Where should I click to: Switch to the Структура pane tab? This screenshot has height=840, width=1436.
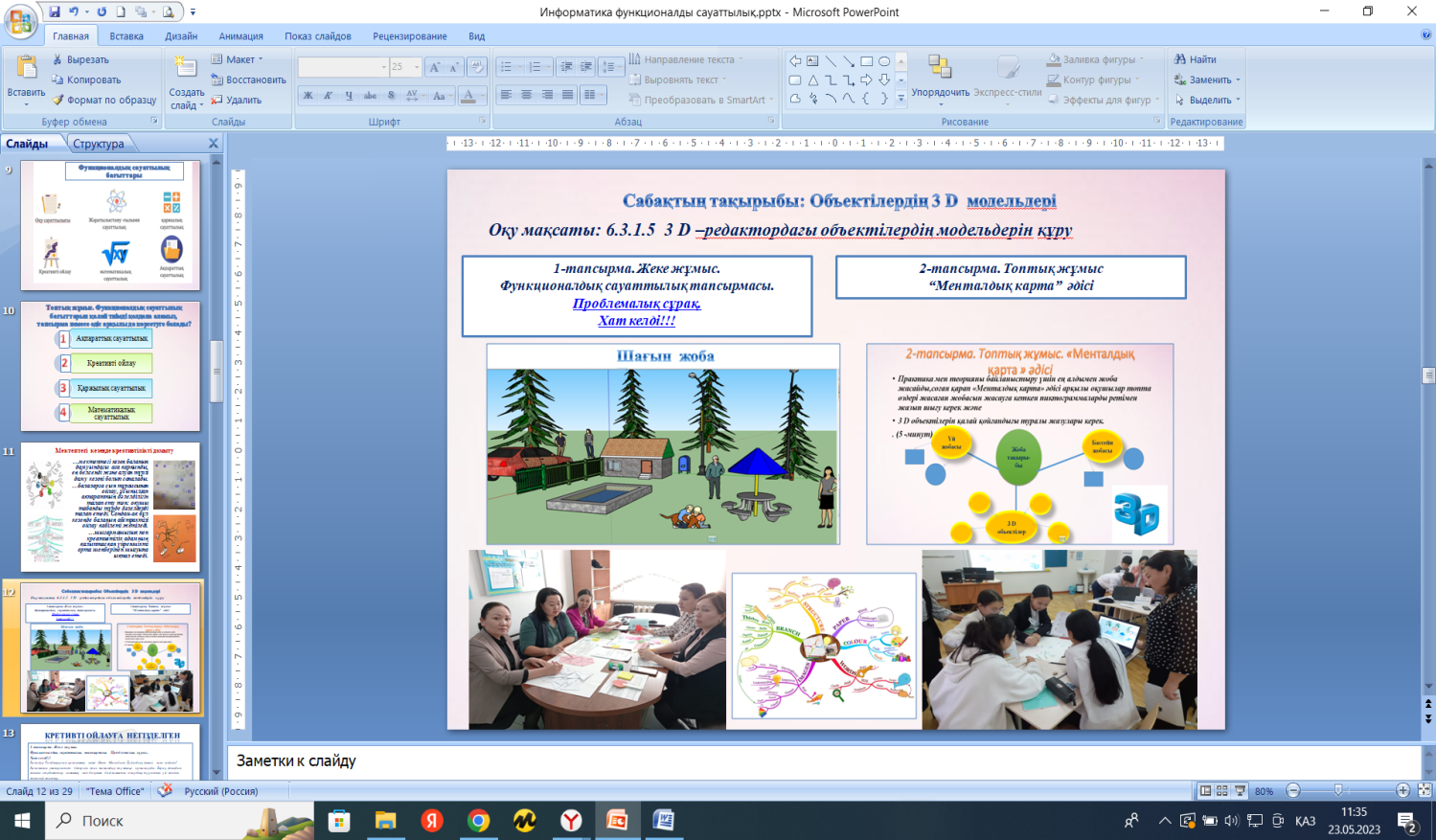tap(99, 144)
